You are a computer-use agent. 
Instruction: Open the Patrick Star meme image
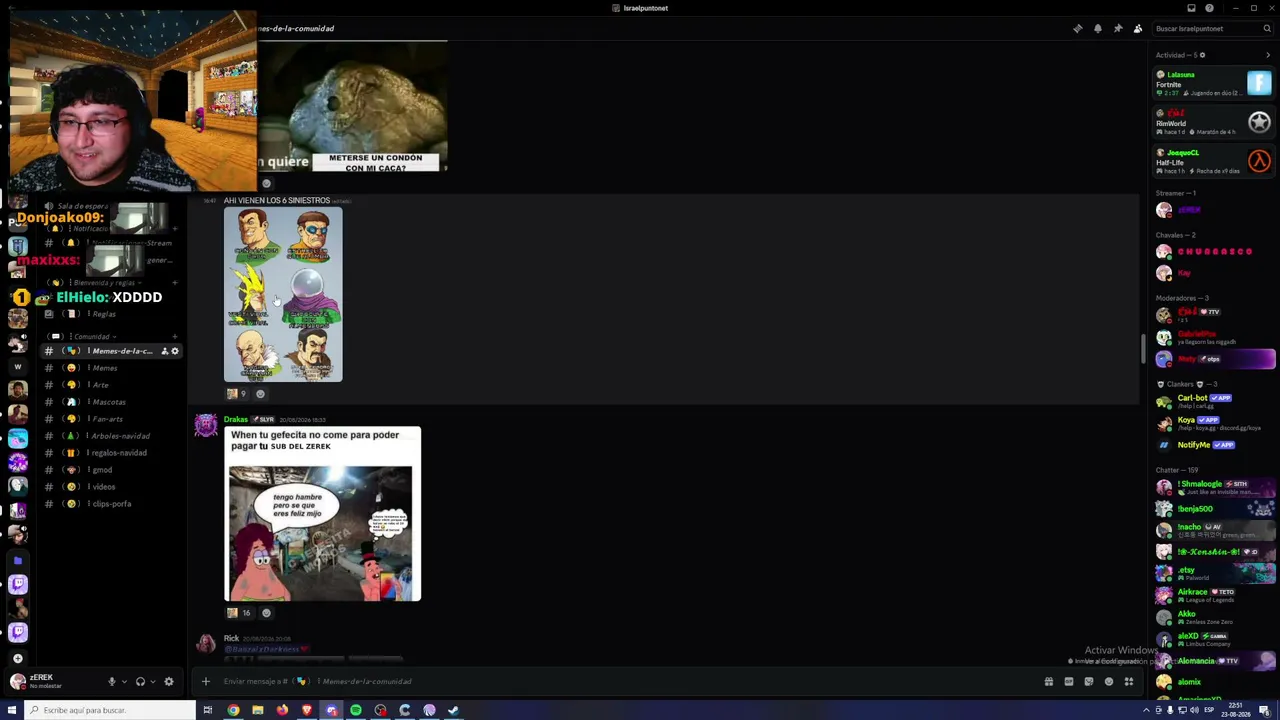pyautogui.click(x=322, y=514)
